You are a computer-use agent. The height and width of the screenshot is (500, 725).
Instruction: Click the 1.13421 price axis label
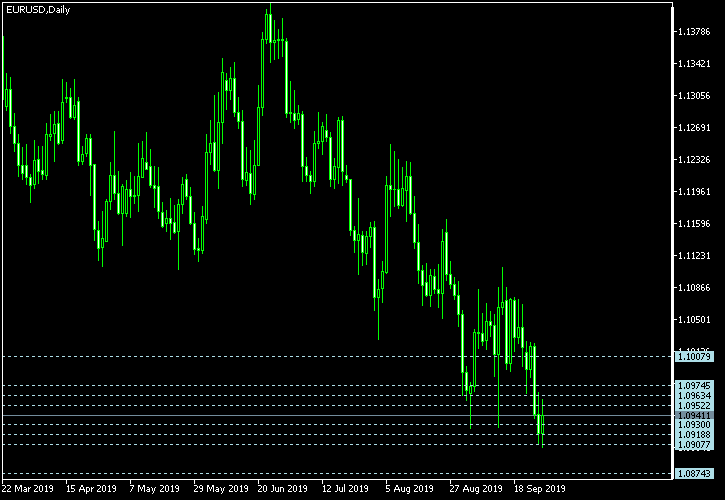pyautogui.click(x=694, y=63)
